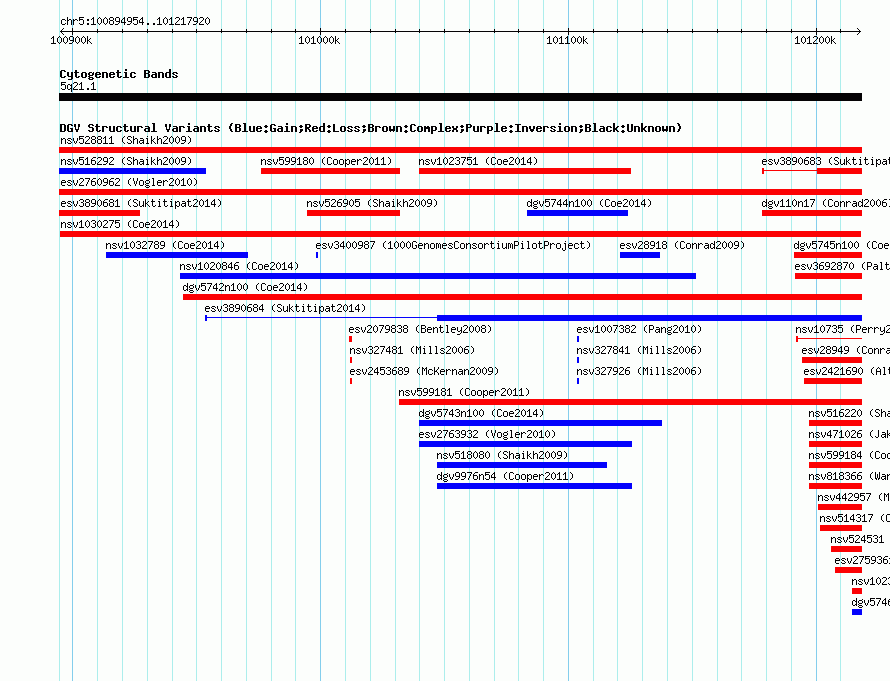Click the esv2421690 variant label
This screenshot has height=681, width=890.
tap(846, 371)
